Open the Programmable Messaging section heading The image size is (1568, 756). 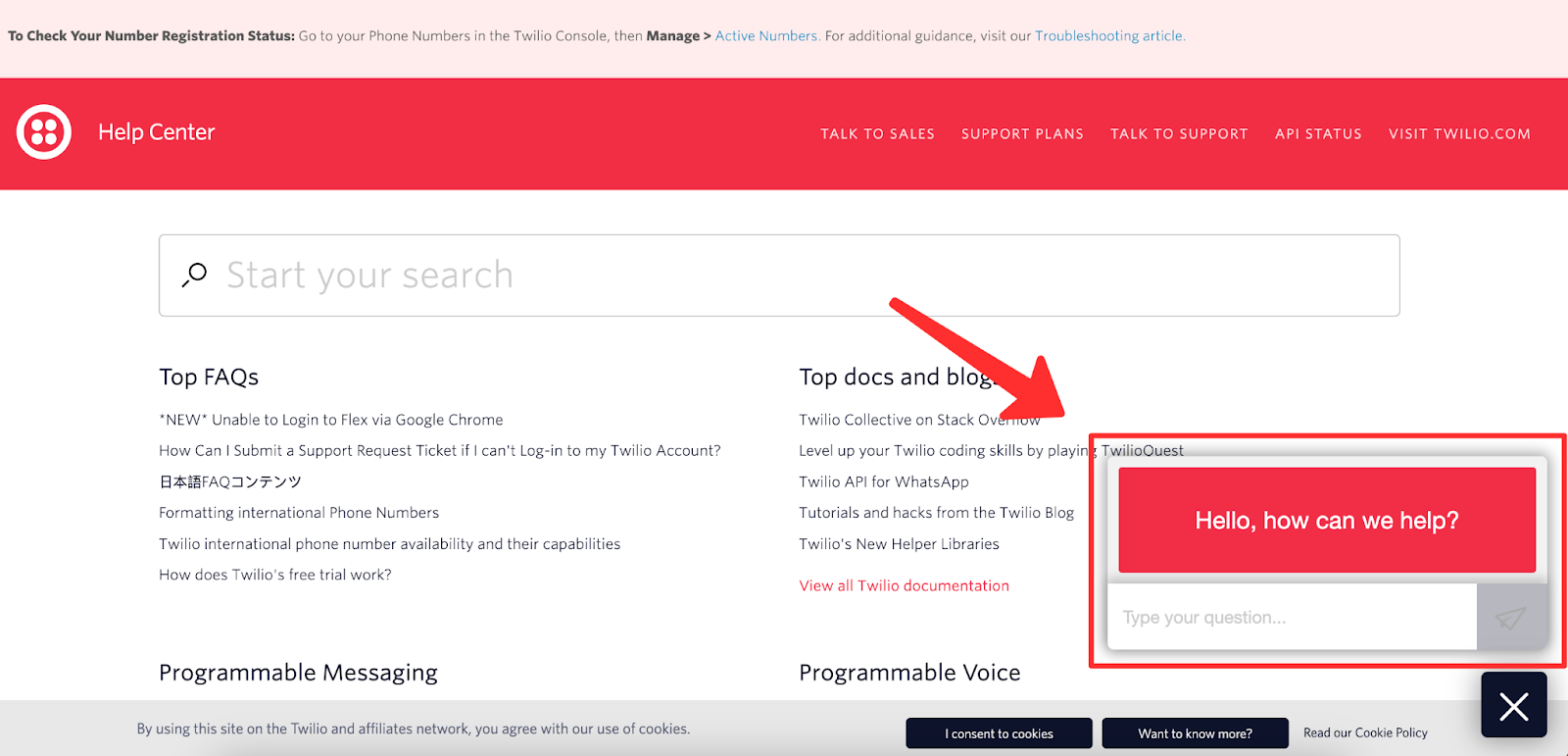[298, 673]
